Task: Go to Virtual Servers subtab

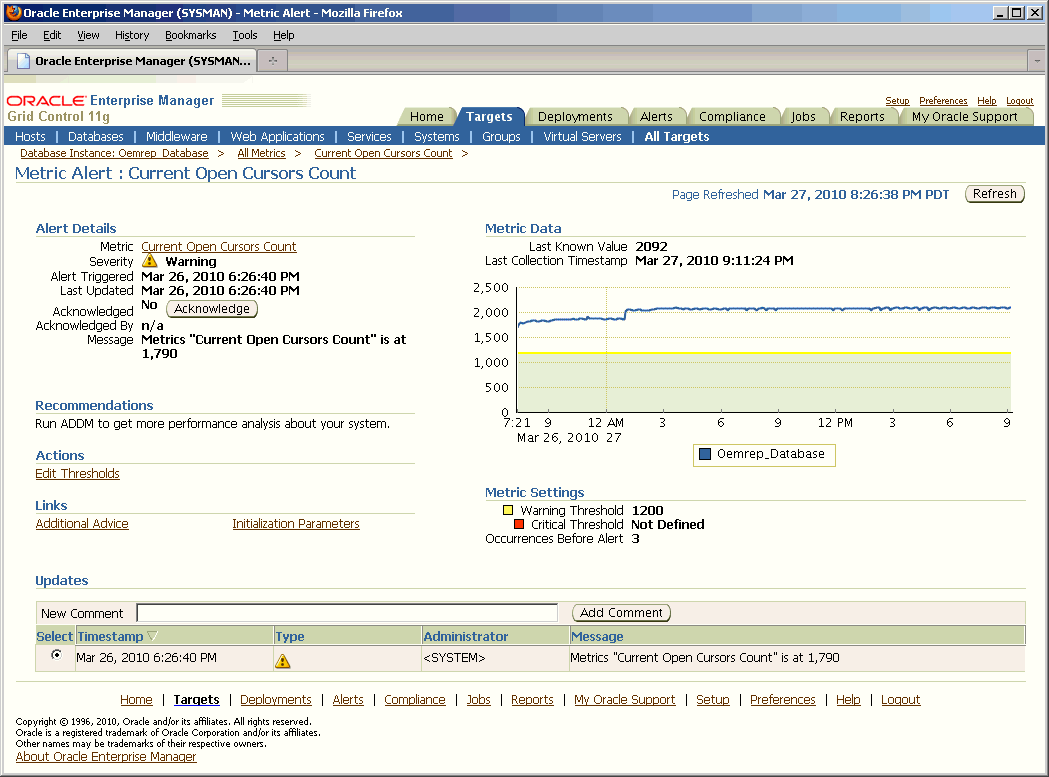Action: tap(582, 137)
